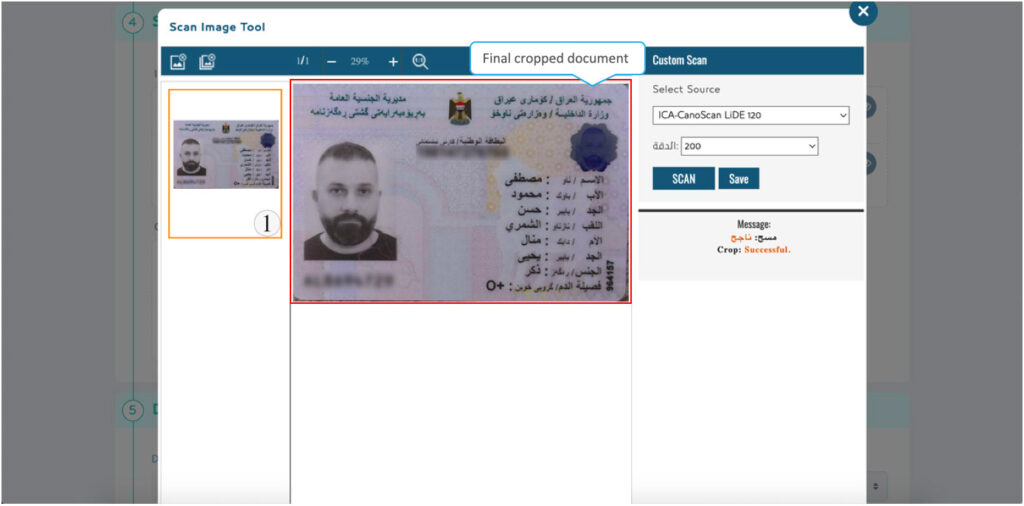Click the SCAN button
Screen dimensions: 1024x506
pos(684,178)
